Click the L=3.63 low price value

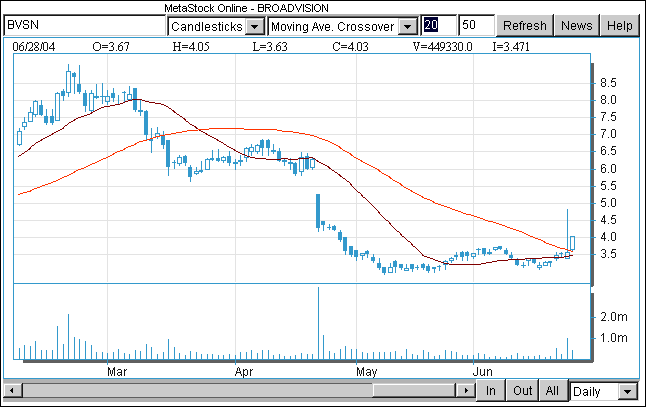(x=270, y=47)
